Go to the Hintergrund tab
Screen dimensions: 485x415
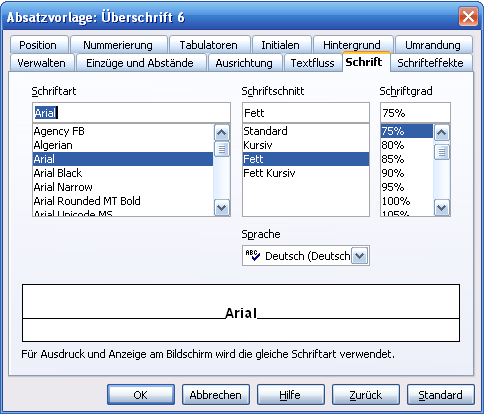click(x=352, y=45)
